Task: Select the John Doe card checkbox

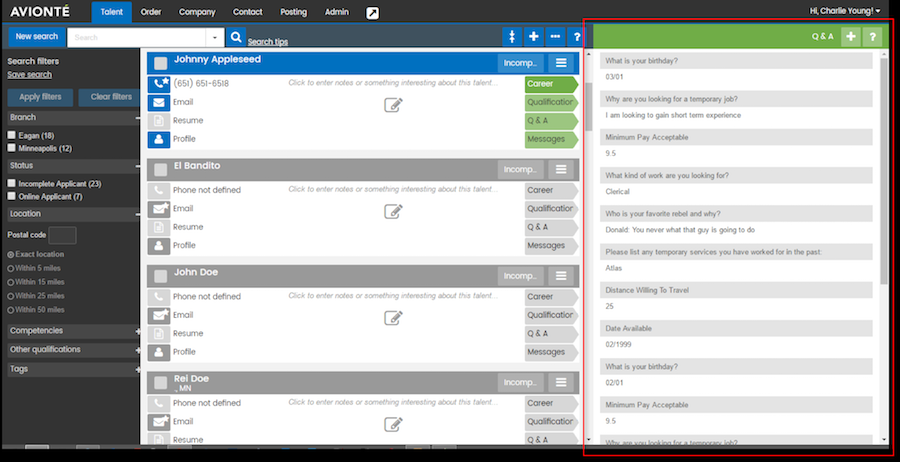Action: [x=161, y=276]
